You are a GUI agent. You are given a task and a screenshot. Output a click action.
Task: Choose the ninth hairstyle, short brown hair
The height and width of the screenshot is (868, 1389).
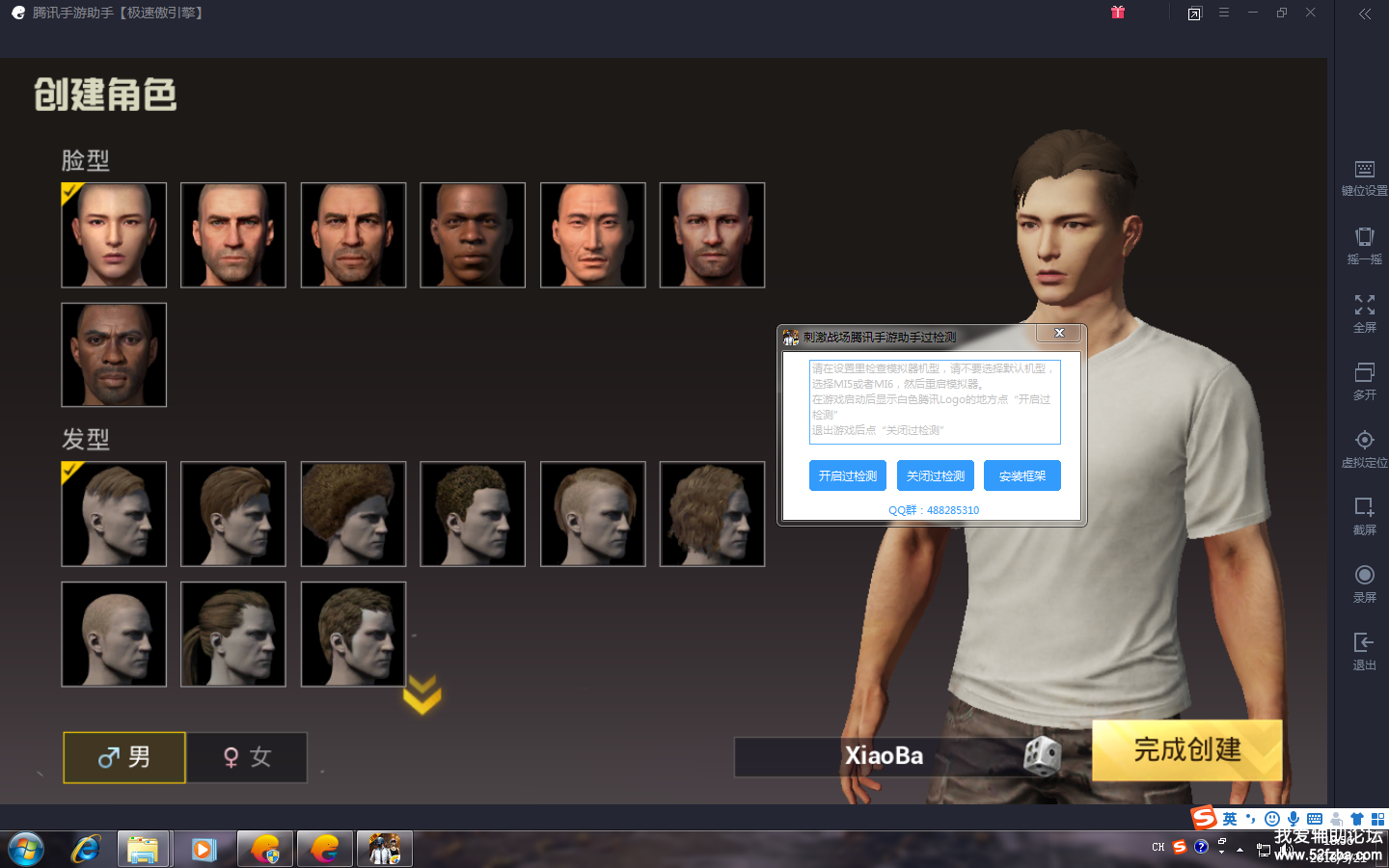[353, 635]
